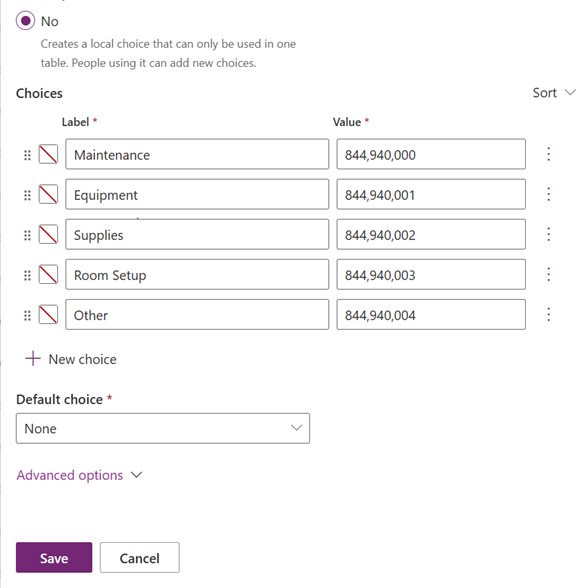
Task: Click the Room Setup label field
Action: 197,274
